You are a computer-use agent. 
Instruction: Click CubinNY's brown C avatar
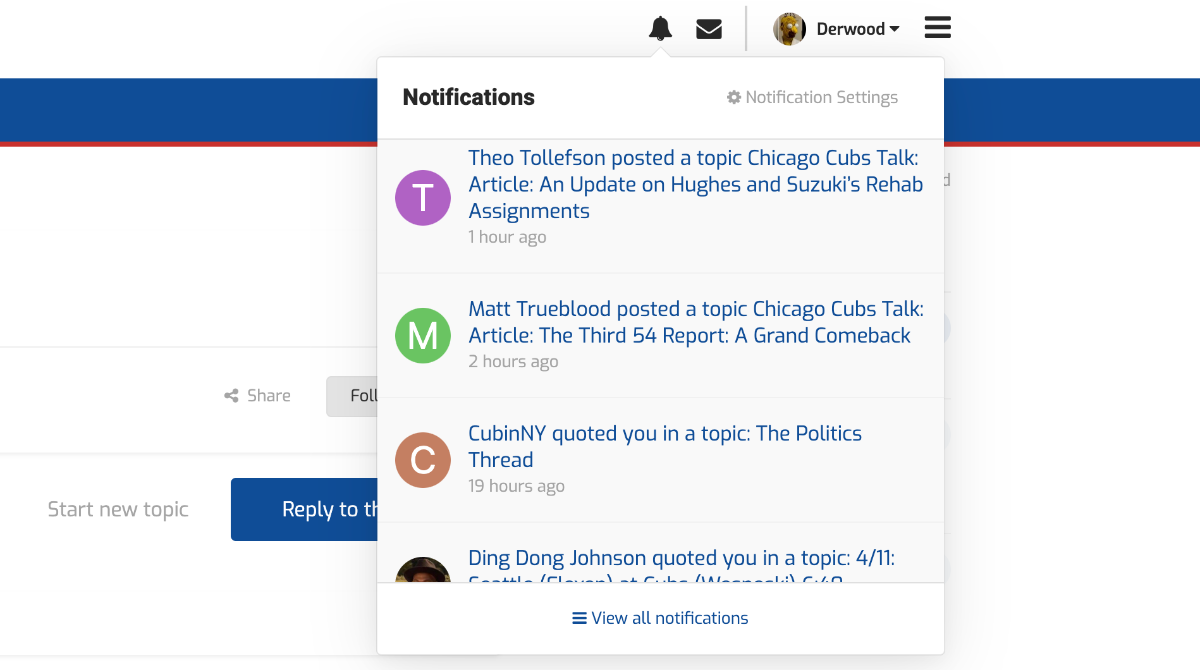pos(423,460)
